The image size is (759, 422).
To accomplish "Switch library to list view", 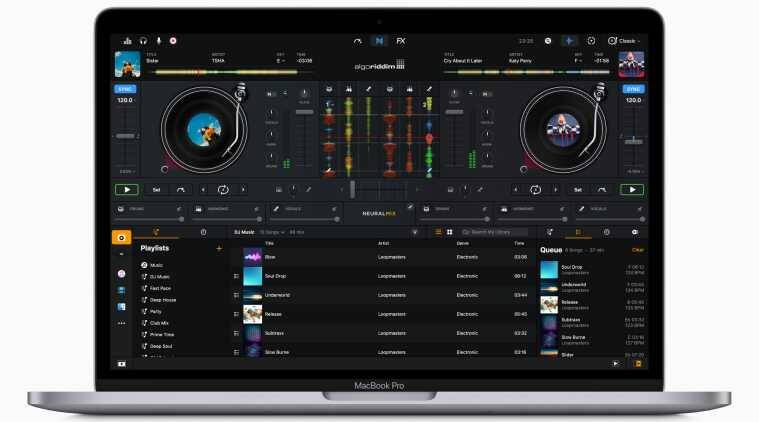I will [x=438, y=232].
